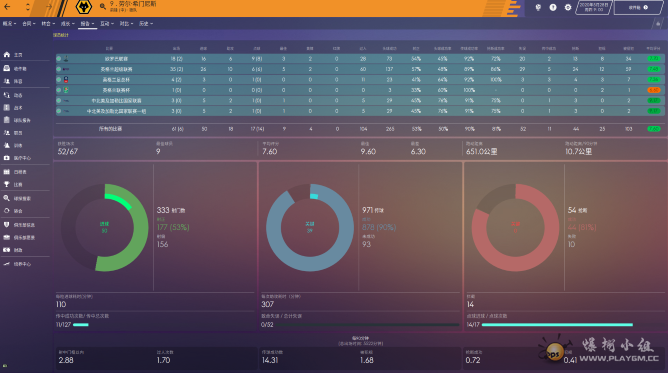Expand the 概况 (Overview) dropdown tab
668x373 pixels.
[9, 24]
